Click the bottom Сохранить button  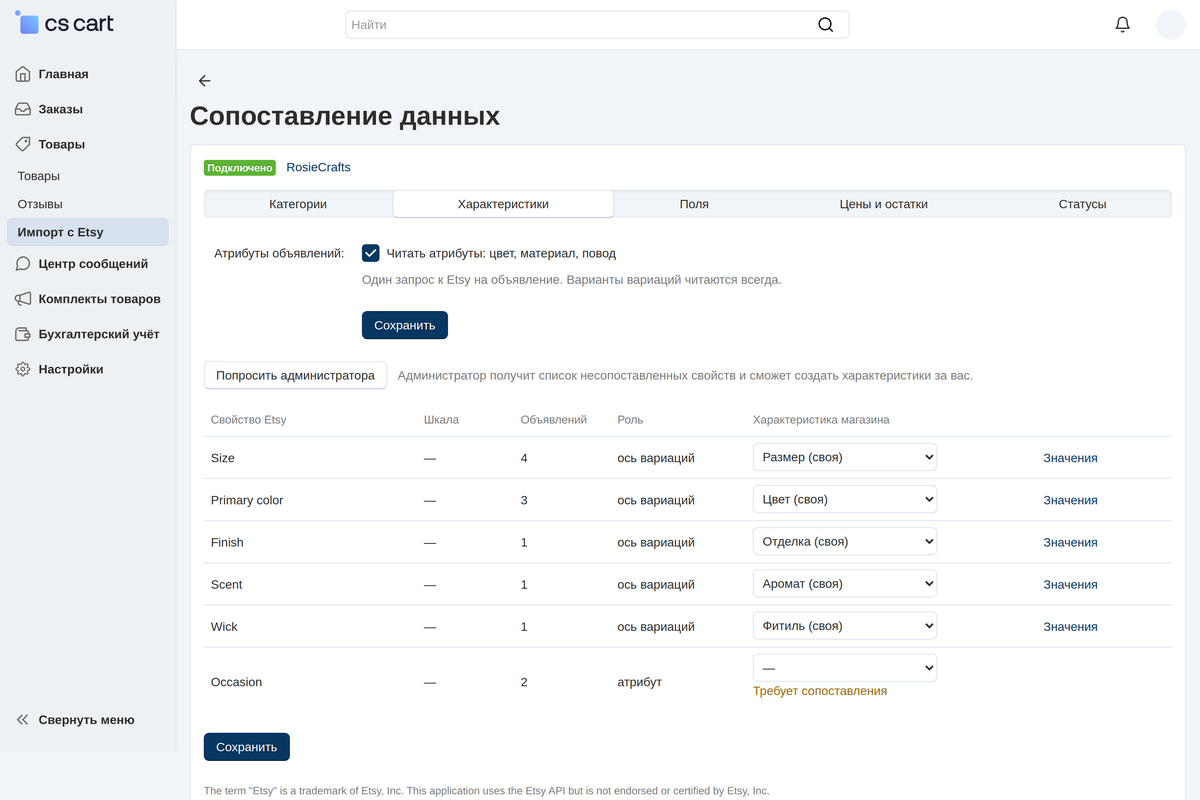(x=247, y=747)
